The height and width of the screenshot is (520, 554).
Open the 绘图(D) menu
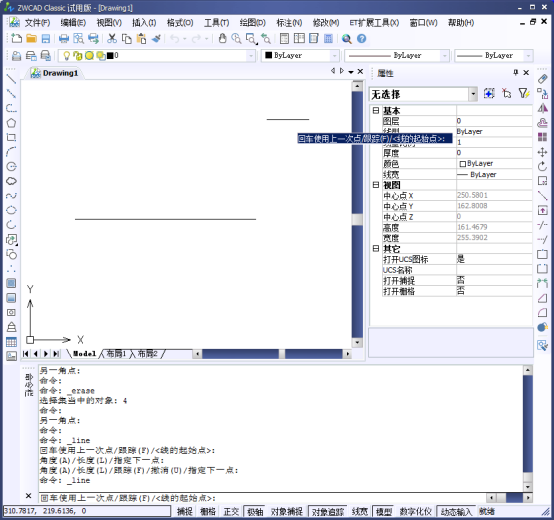click(x=253, y=23)
